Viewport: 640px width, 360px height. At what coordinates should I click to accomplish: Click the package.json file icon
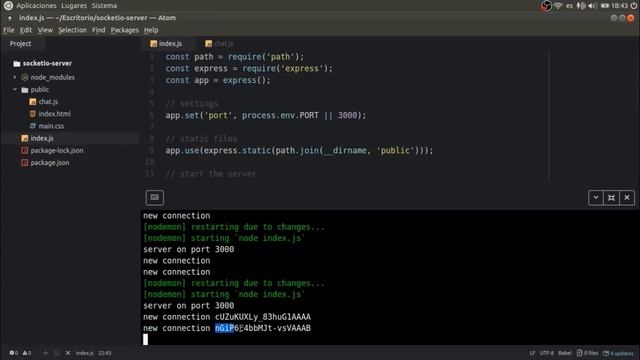[x=24, y=163]
